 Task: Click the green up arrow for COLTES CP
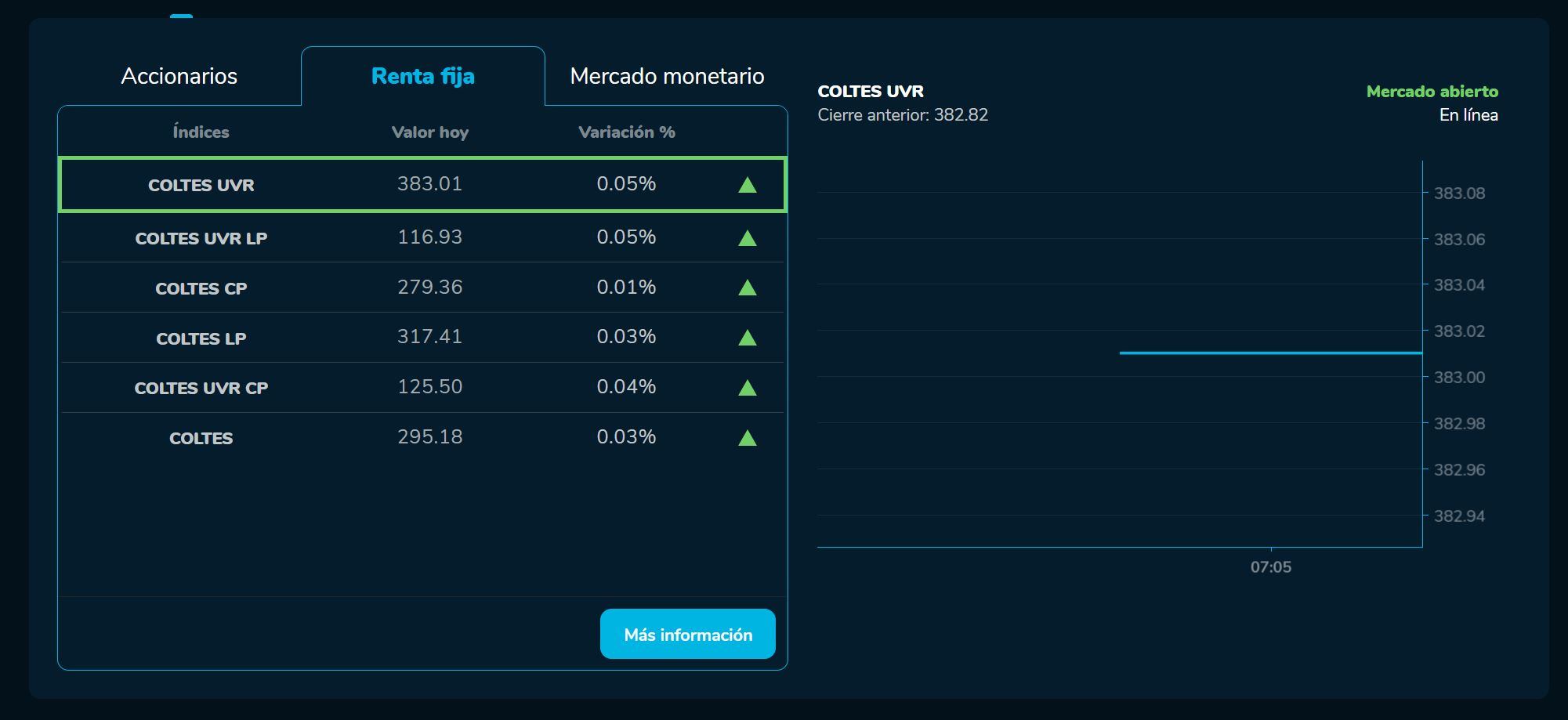[747, 288]
